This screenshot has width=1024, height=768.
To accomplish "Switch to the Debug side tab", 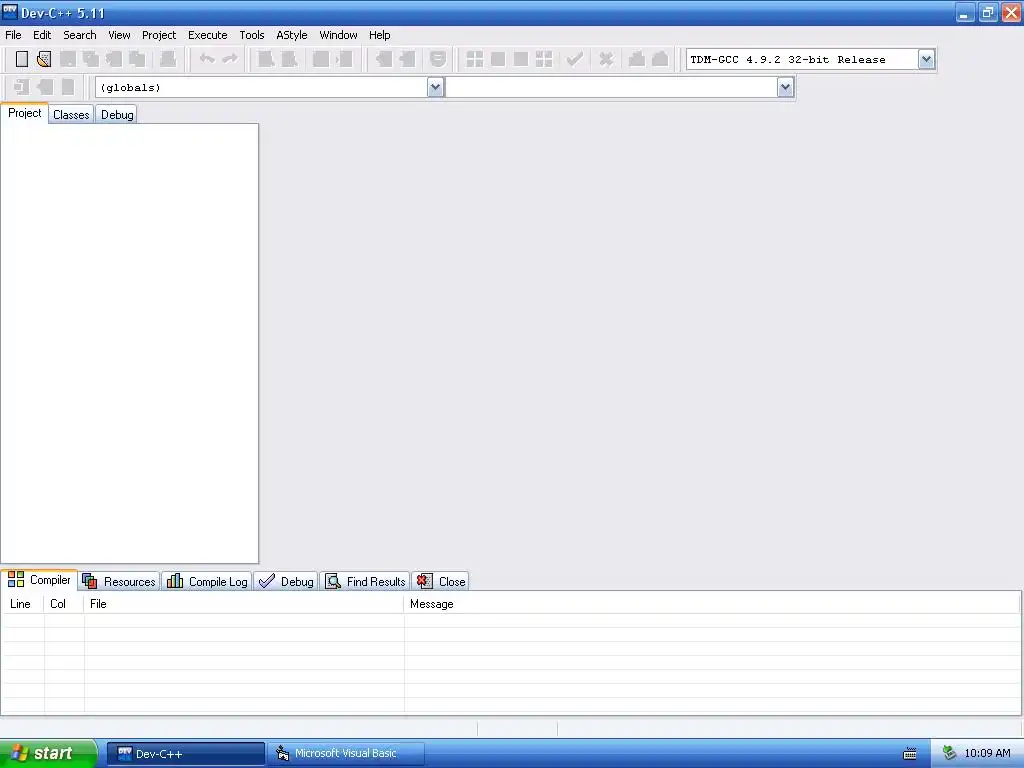I will (117, 115).
